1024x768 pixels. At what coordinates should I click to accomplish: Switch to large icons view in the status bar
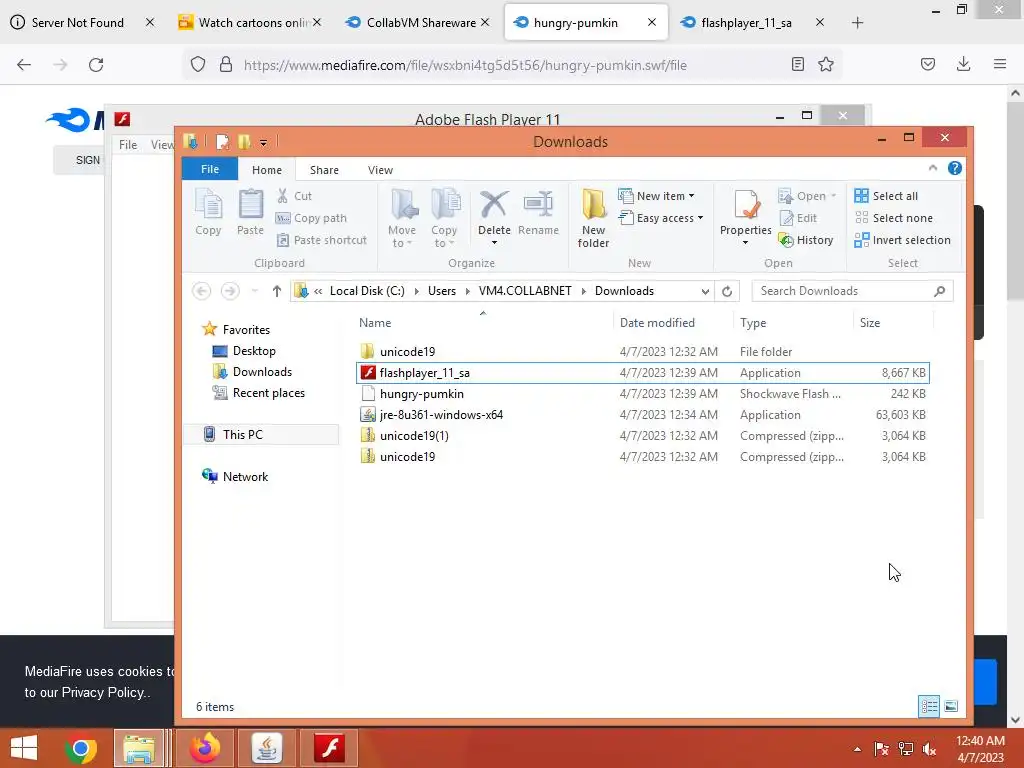point(951,706)
